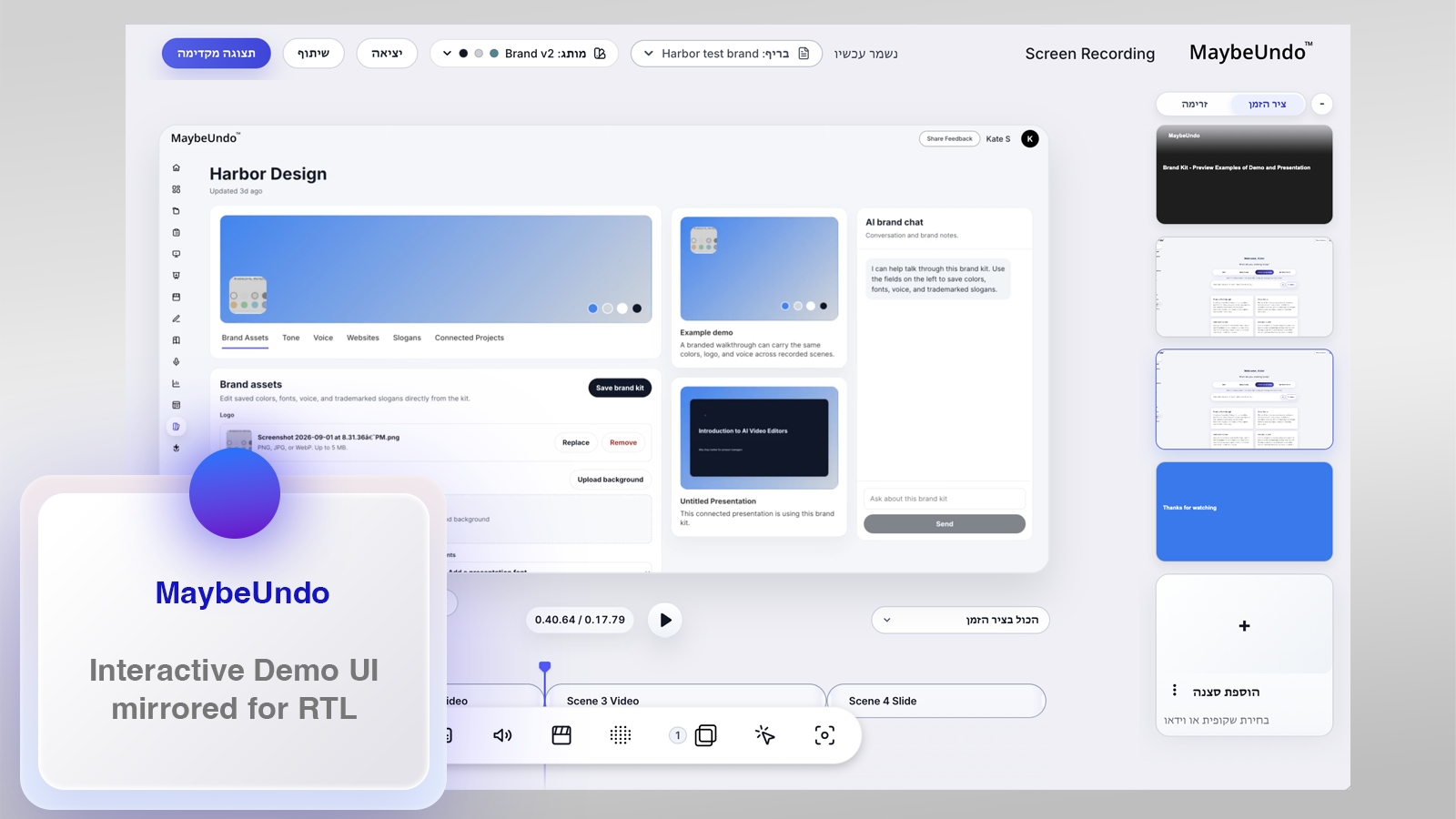Select the highlighted brand kit sidebar icon
The height and width of the screenshot is (819, 1456).
point(177,426)
